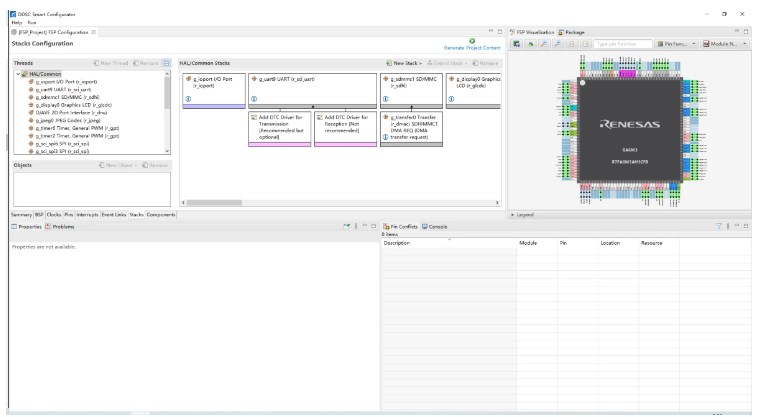Sort by the Description column header
This screenshot has height=417, width=761.
click(449, 243)
